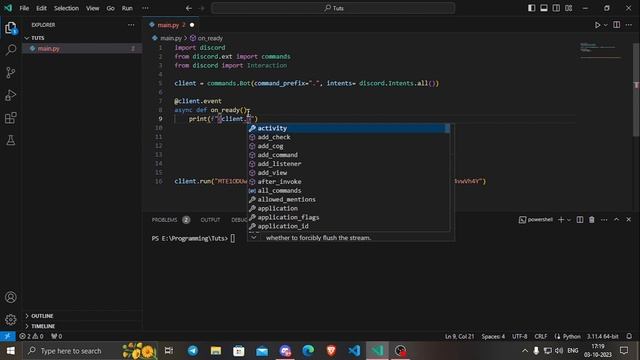Run the Python file with play button
The width and height of the screenshot is (640, 360).
[597, 25]
